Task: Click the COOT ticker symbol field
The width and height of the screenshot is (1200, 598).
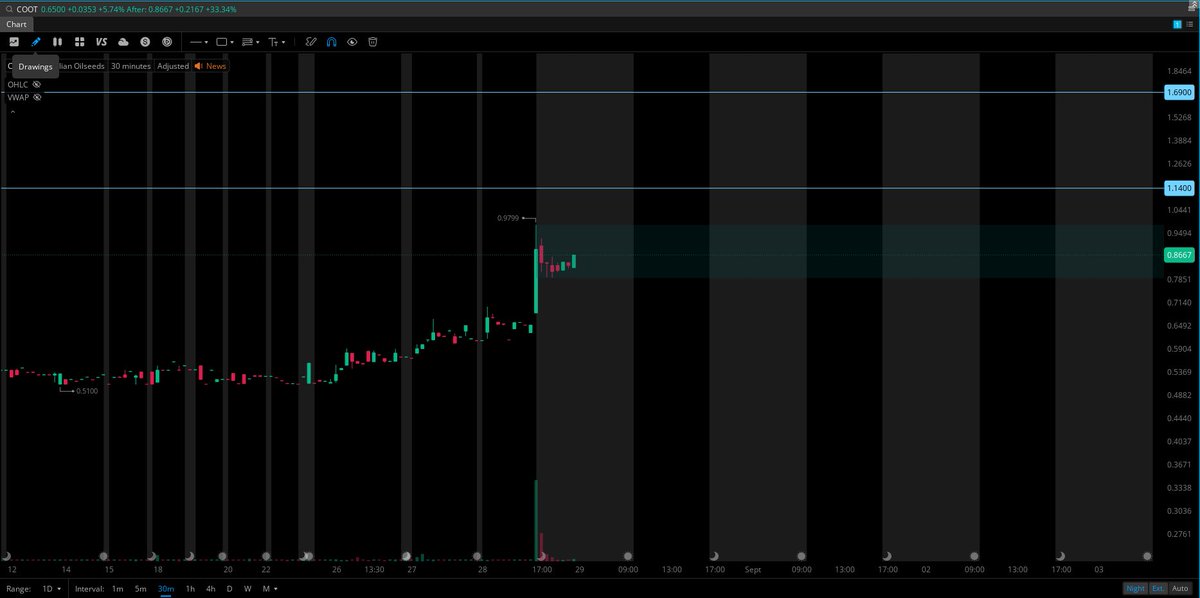Action: [28, 9]
